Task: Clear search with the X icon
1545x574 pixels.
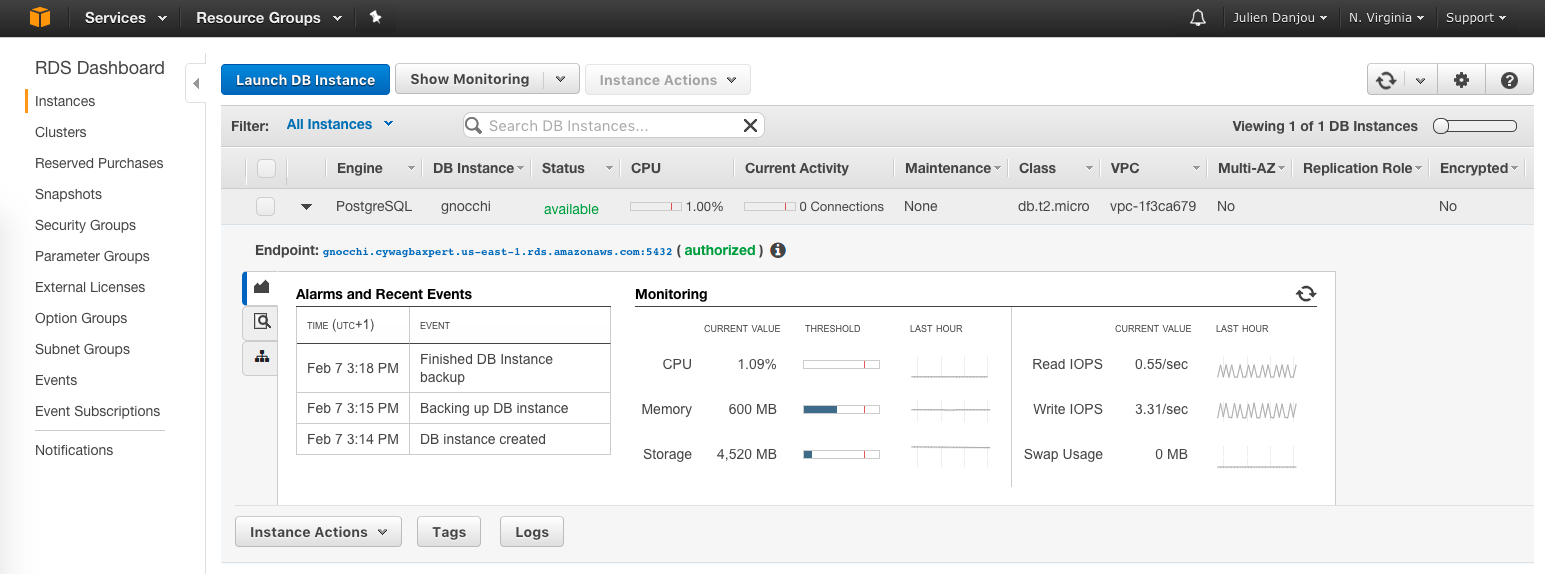Action: point(750,125)
